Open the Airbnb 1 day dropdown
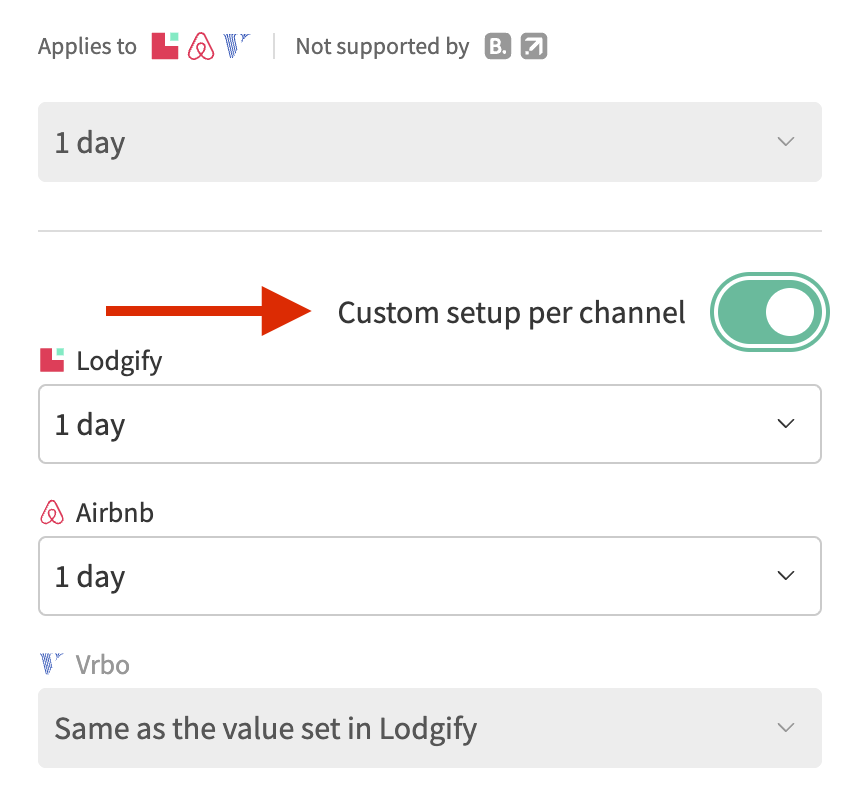Screen dimensions: 864x796 [430, 576]
